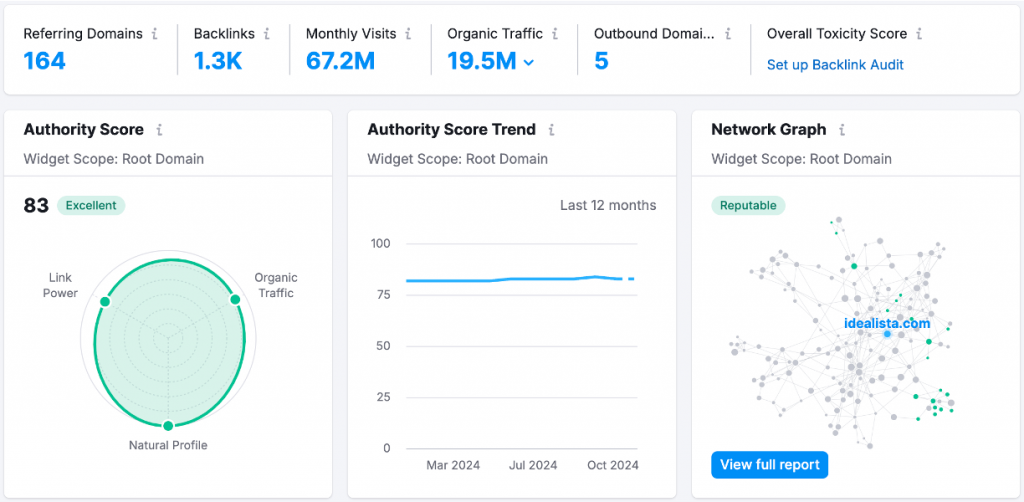Open the 1.3K Backlinks value
This screenshot has height=502, width=1024.
pos(219,61)
